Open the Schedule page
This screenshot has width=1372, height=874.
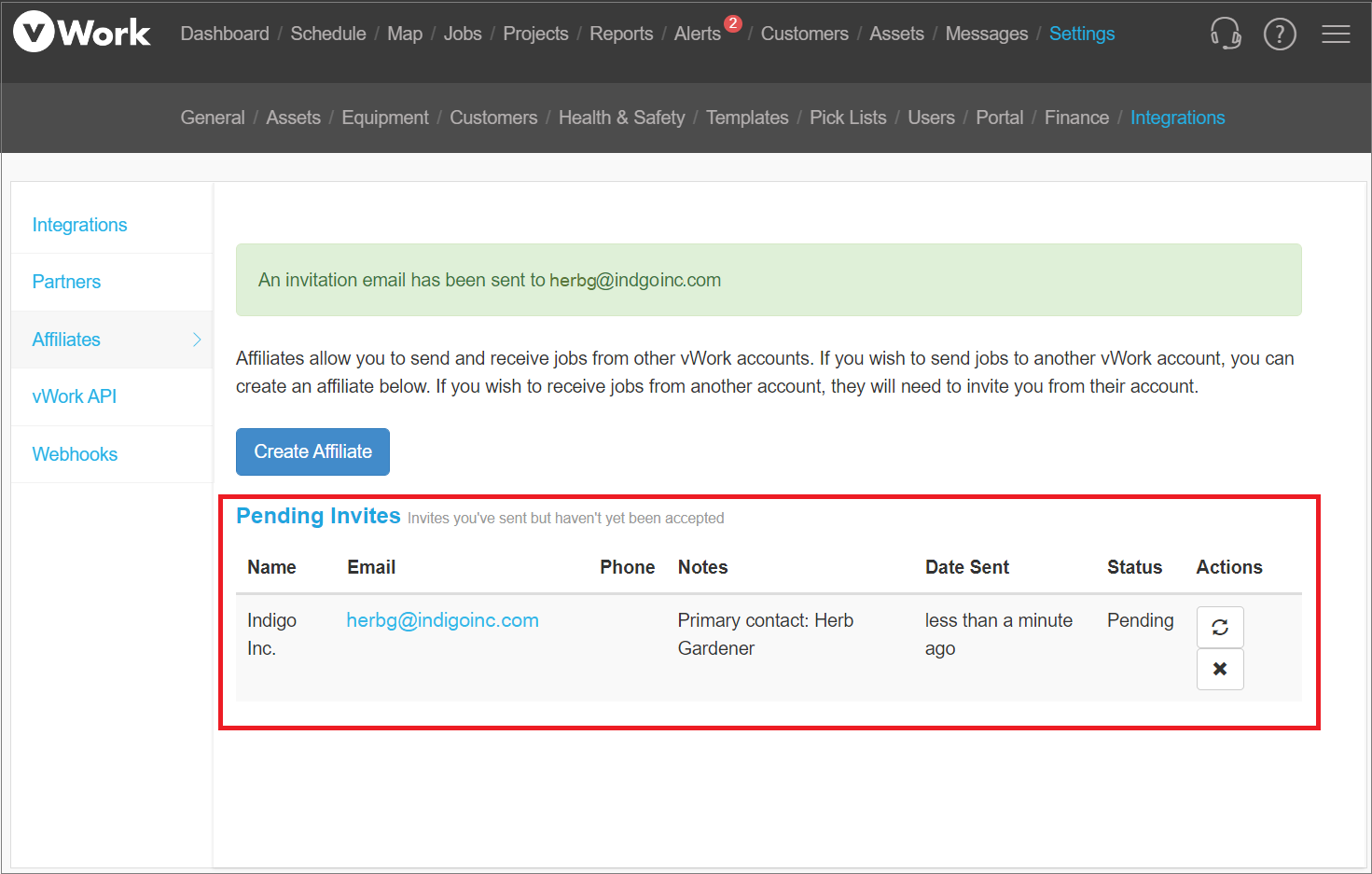328,34
